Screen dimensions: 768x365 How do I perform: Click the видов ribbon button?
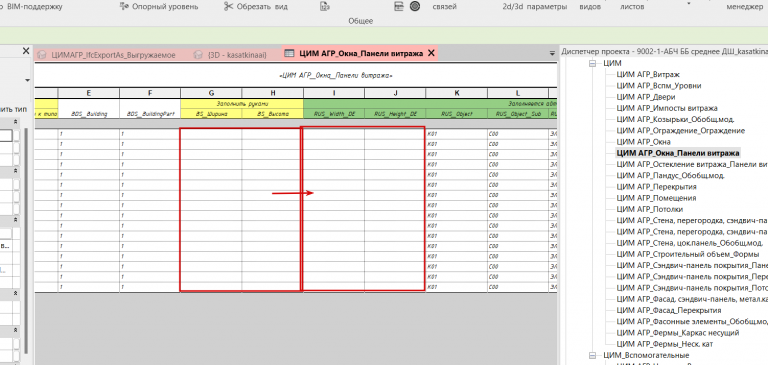click(590, 7)
